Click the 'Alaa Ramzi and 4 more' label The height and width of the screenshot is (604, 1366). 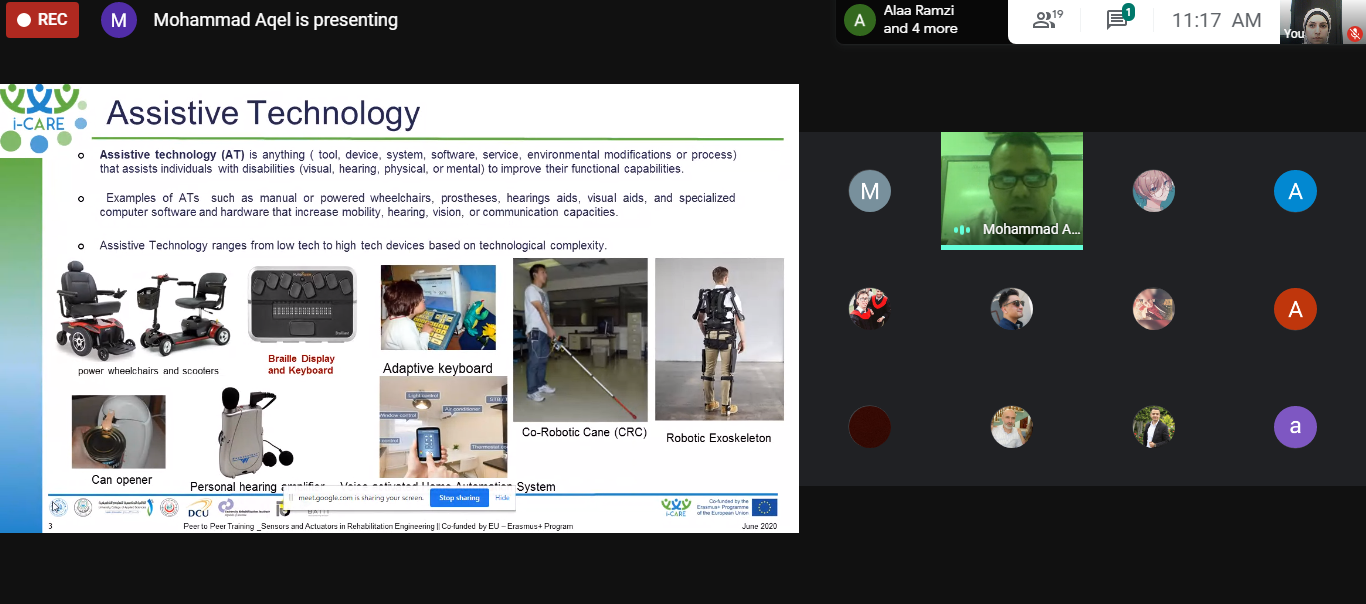click(x=920, y=20)
